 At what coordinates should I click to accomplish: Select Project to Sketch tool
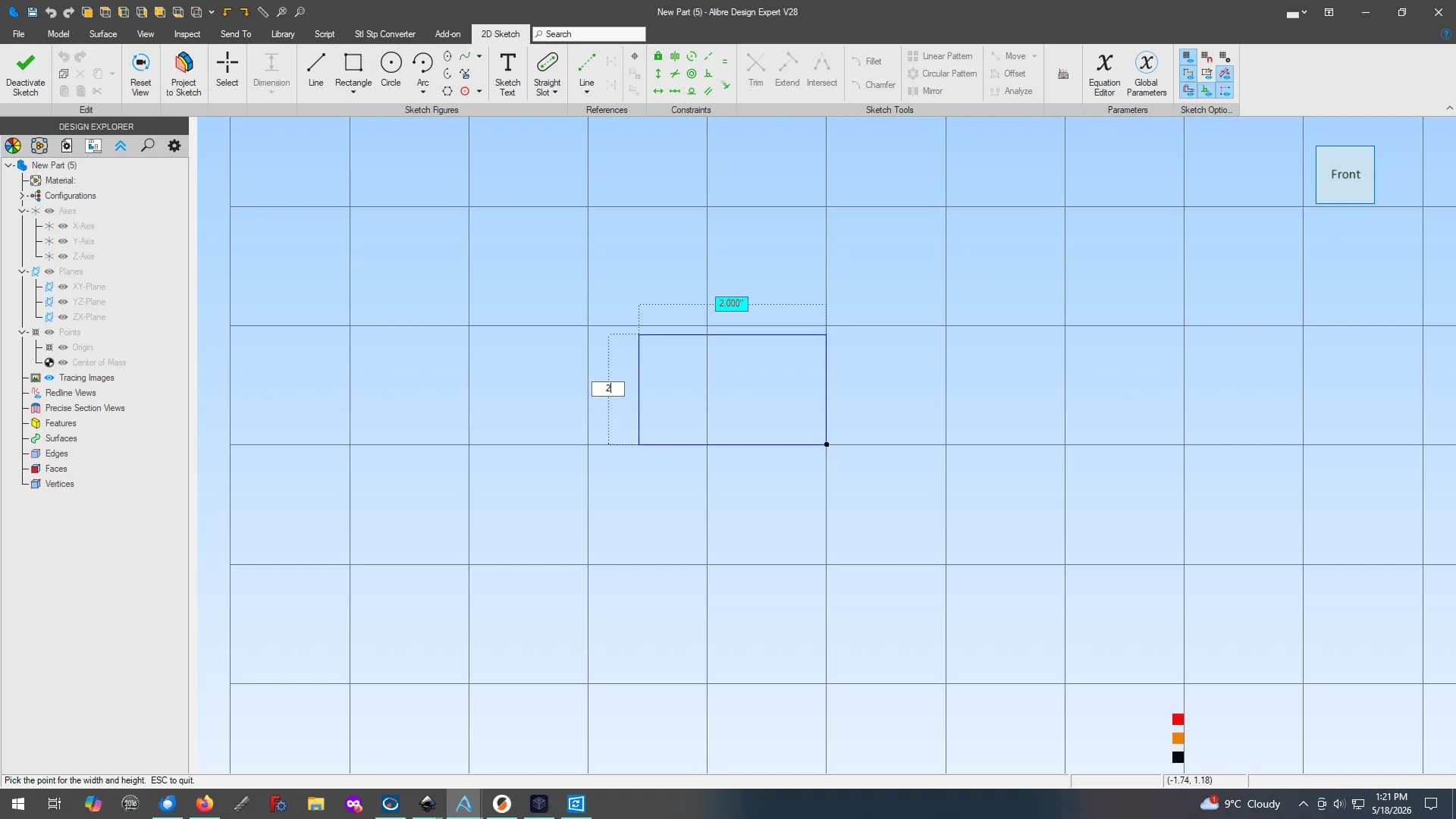(184, 74)
